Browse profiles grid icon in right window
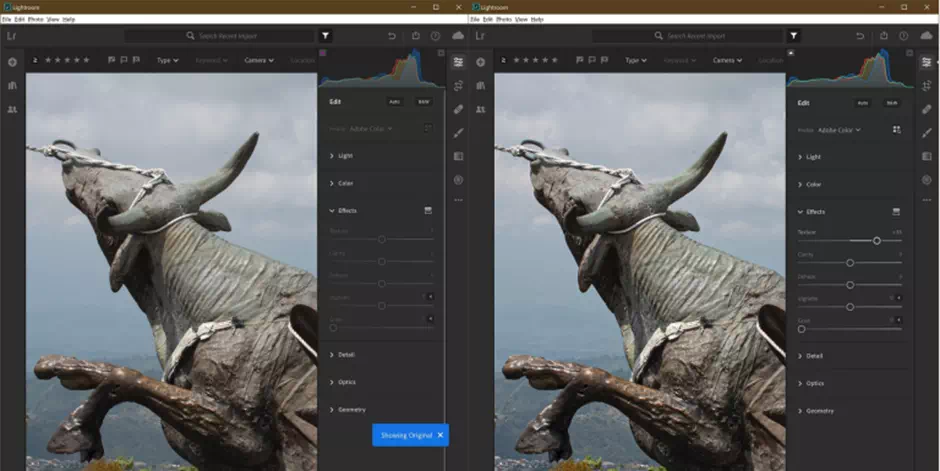This screenshot has width=940, height=471. 896,129
